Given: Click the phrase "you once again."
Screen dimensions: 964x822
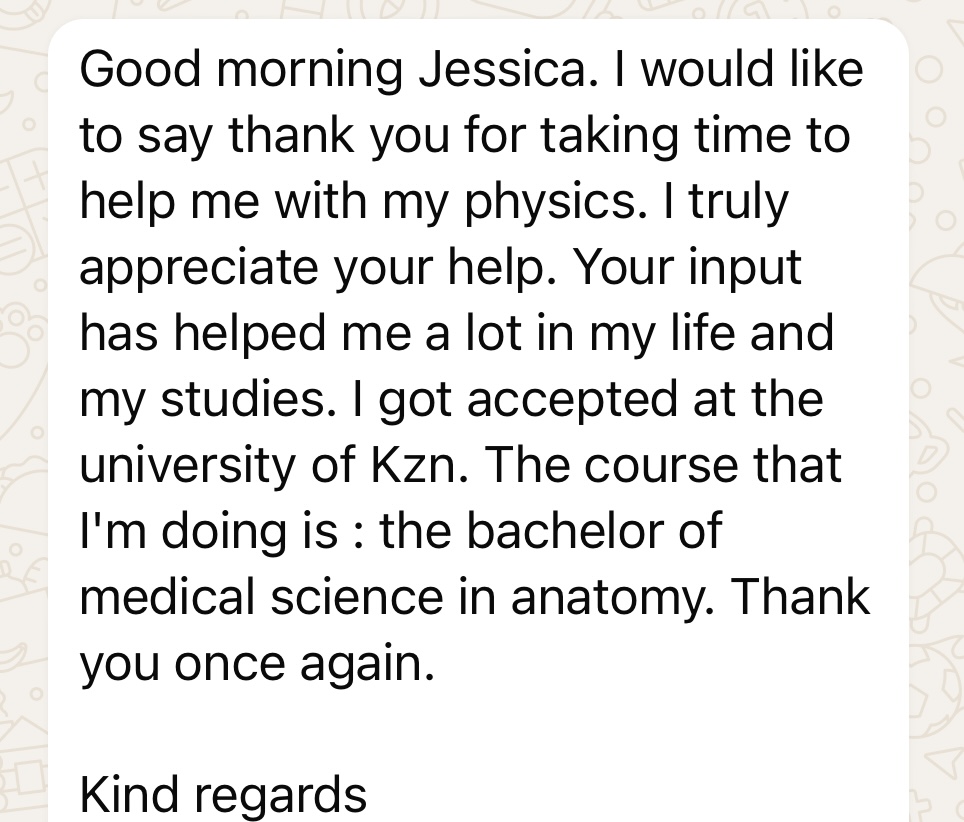Looking at the screenshot, I should point(257,663).
